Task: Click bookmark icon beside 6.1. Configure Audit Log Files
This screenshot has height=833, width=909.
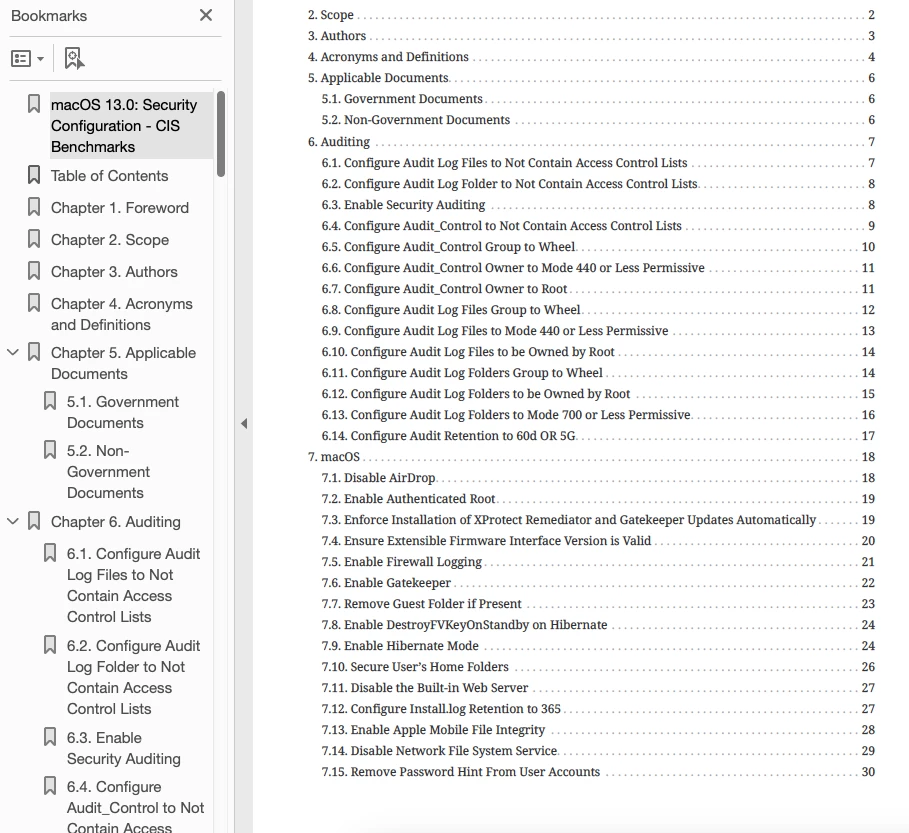Action: (50, 553)
